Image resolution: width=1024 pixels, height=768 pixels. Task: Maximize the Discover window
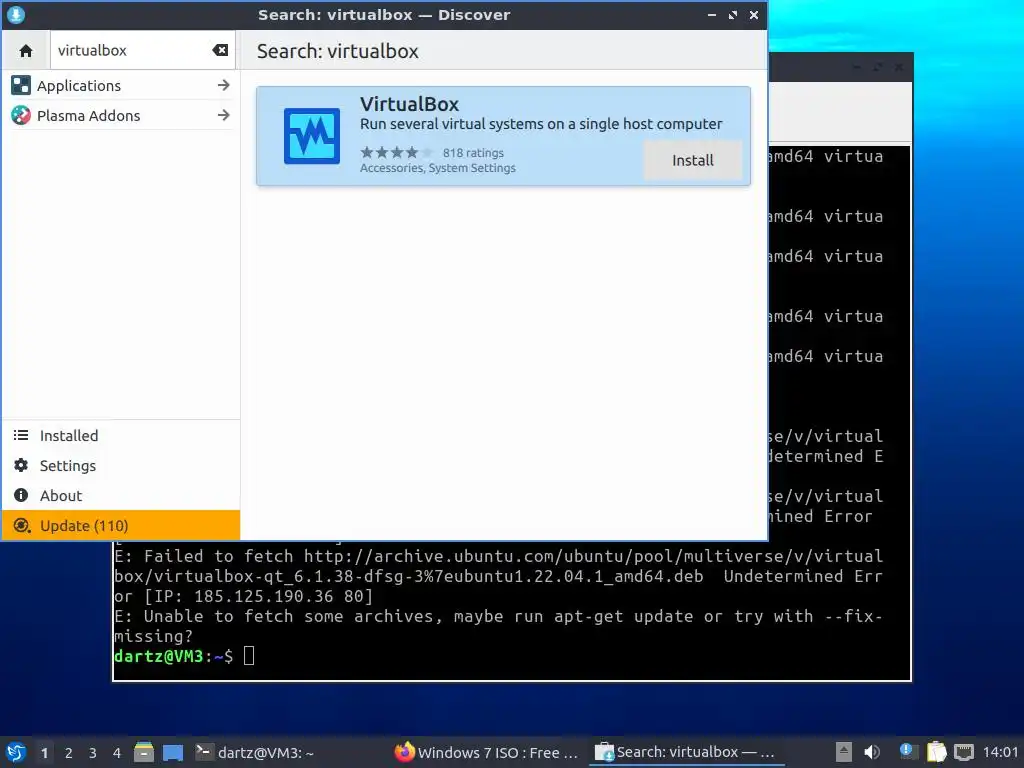click(733, 15)
